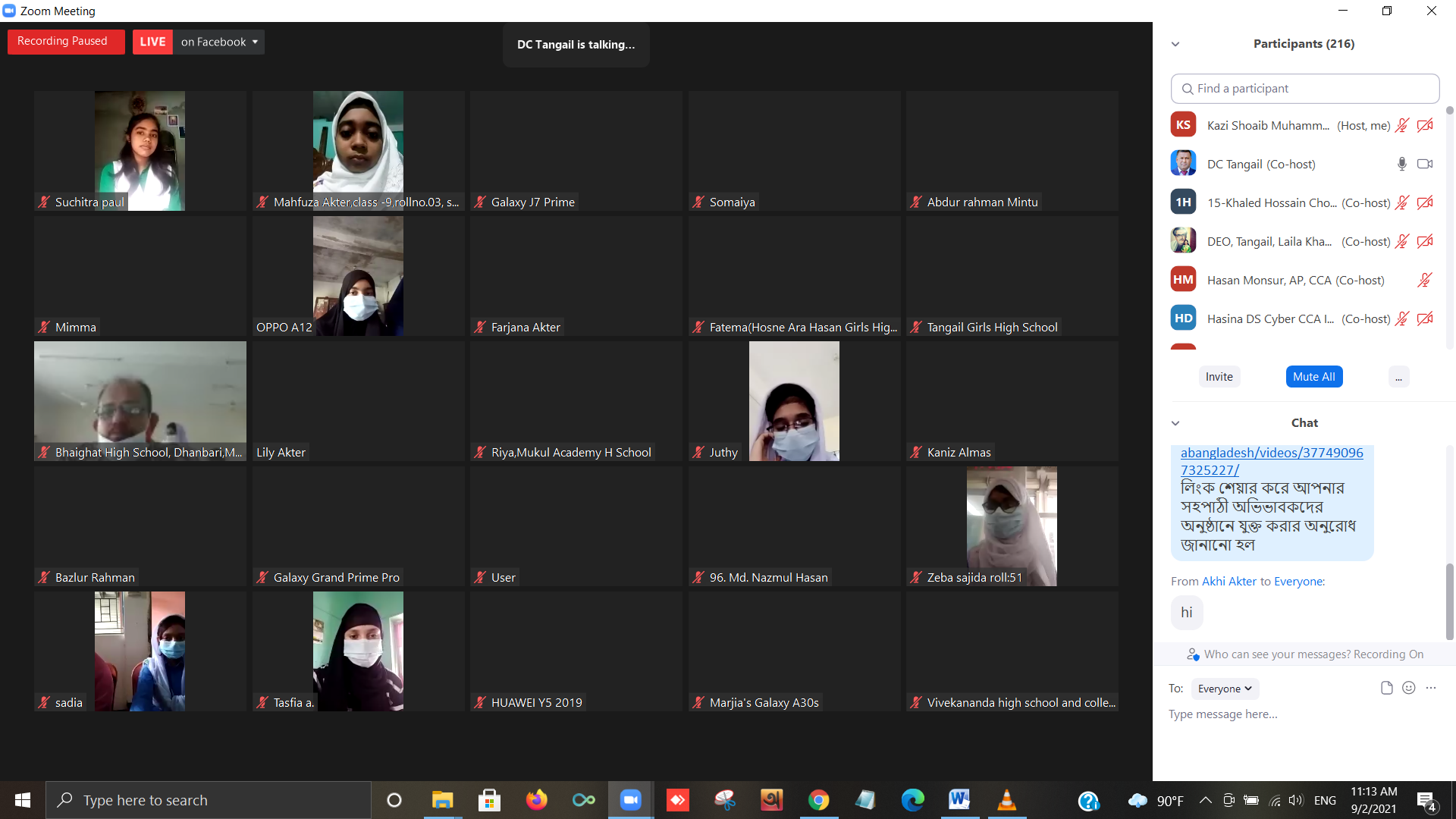Click the Recording Paused indicator
1456x819 pixels.
point(66,41)
